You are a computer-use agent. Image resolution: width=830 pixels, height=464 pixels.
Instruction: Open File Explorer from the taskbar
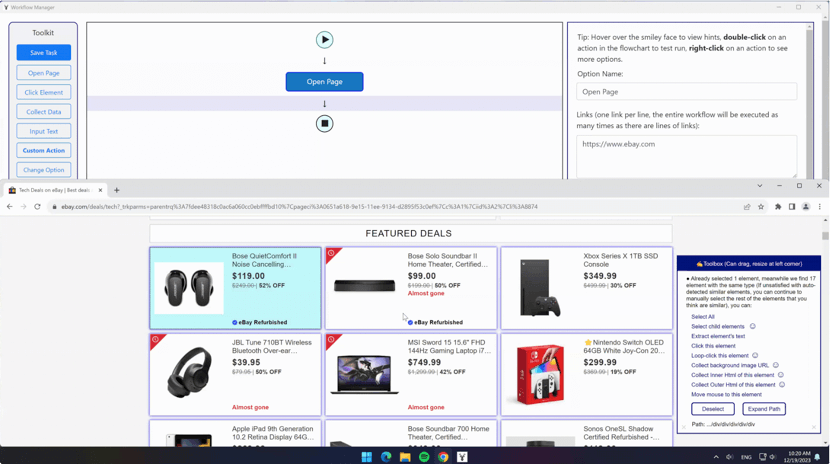point(405,457)
